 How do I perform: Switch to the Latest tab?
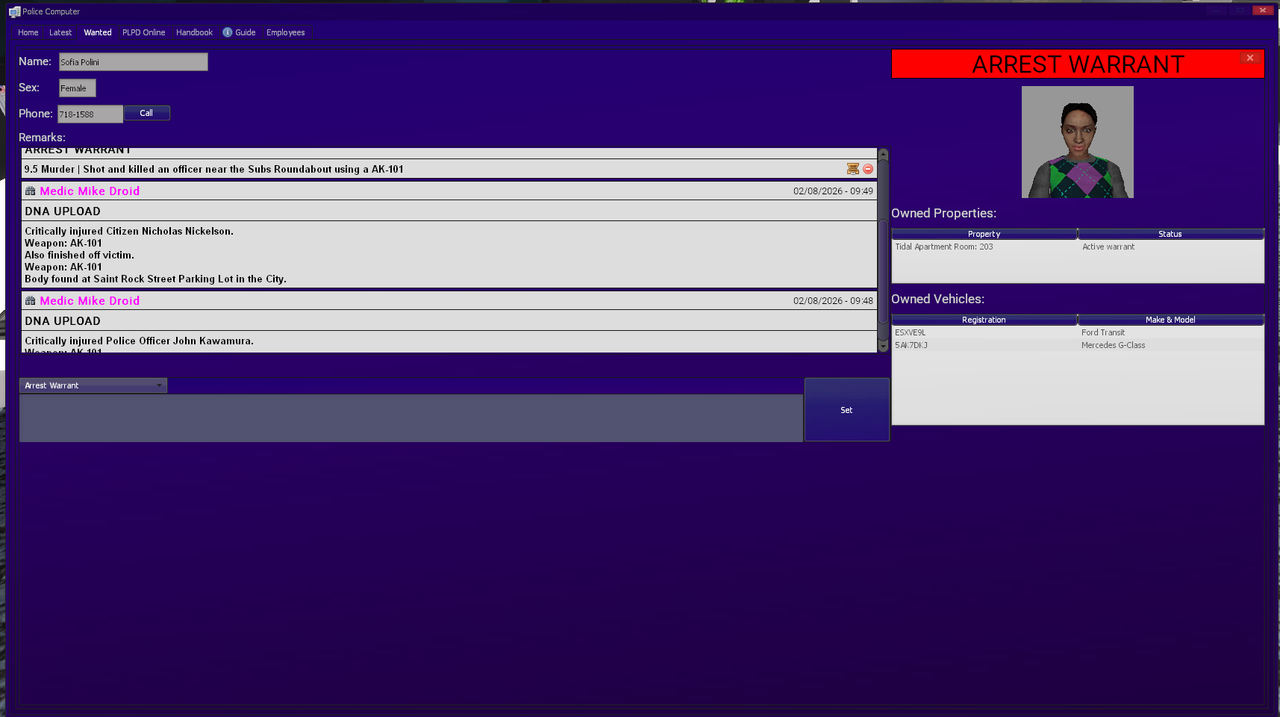click(61, 32)
